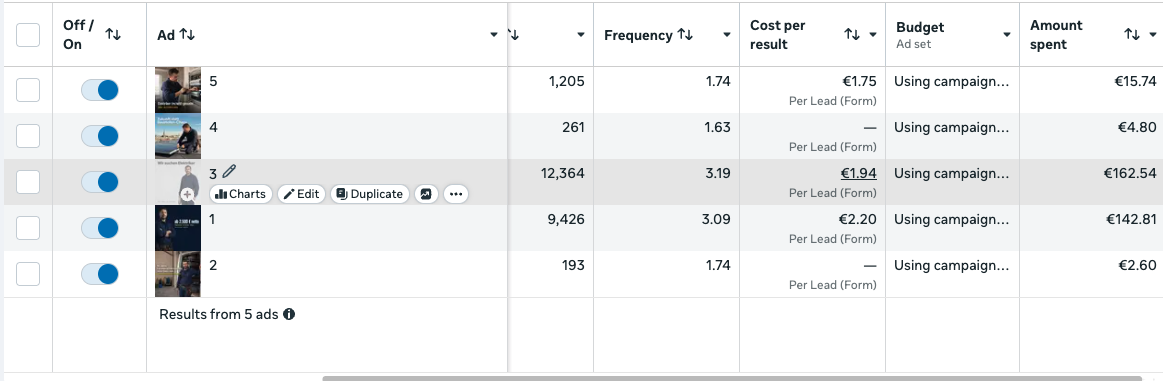Switch off ad 3
Viewport: 1163px width, 381px height.
point(100,182)
